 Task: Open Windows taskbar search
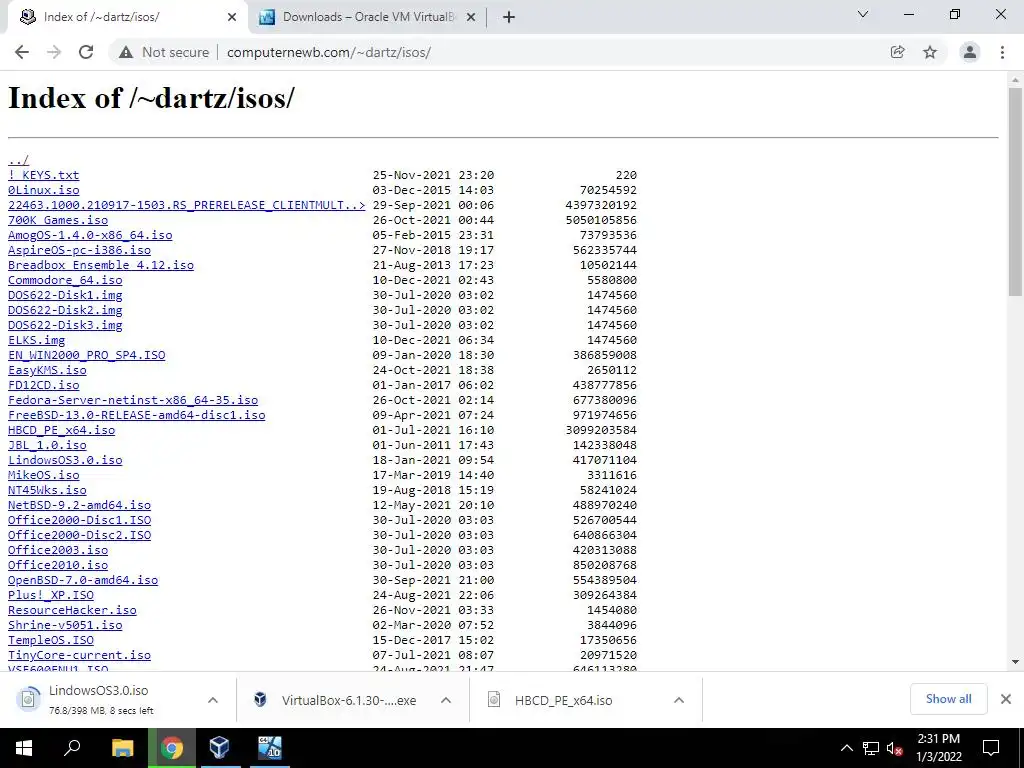point(72,748)
